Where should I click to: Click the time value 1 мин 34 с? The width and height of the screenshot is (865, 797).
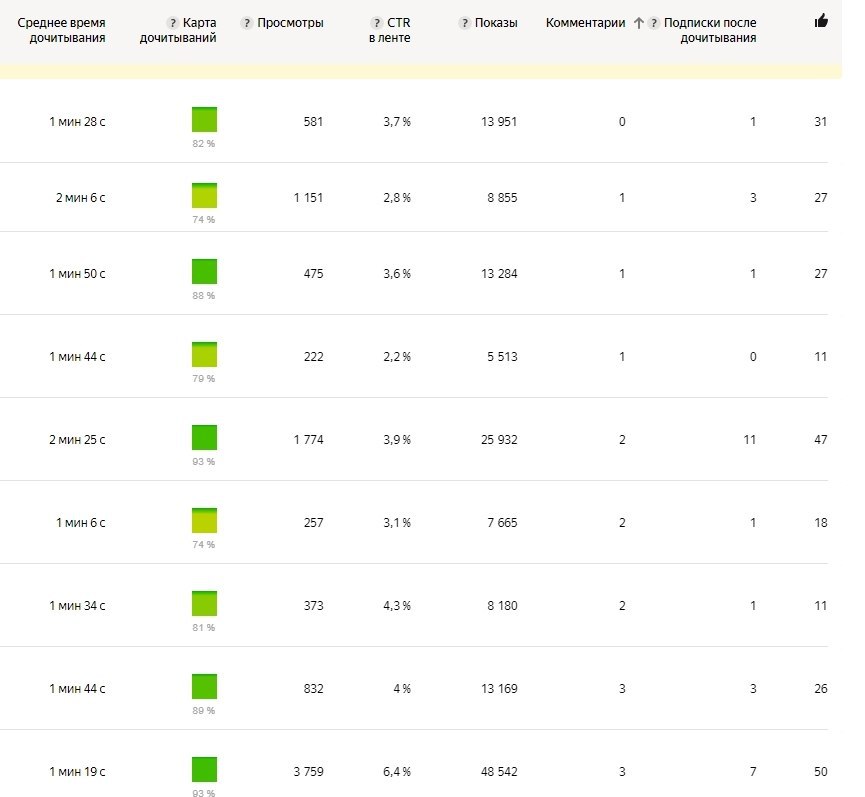pyautogui.click(x=77, y=606)
